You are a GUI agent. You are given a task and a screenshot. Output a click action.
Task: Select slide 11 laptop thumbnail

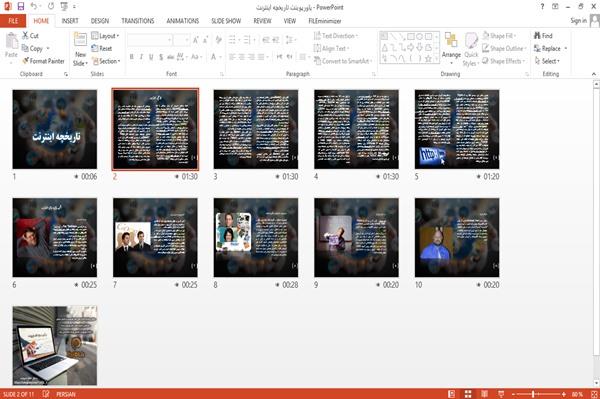tap(55, 345)
